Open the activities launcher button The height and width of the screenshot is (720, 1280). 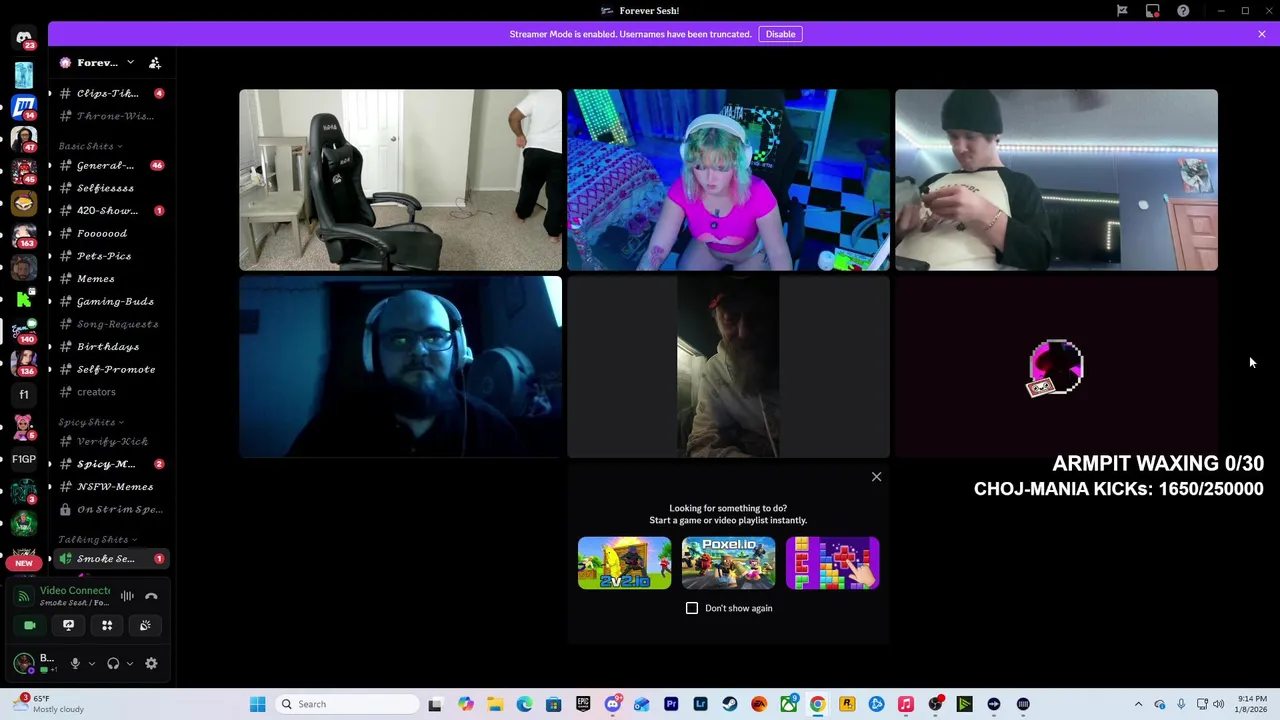[107, 625]
